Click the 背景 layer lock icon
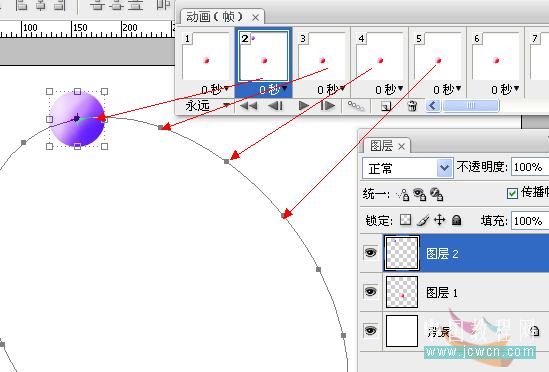The width and height of the screenshot is (549, 372). tap(534, 330)
